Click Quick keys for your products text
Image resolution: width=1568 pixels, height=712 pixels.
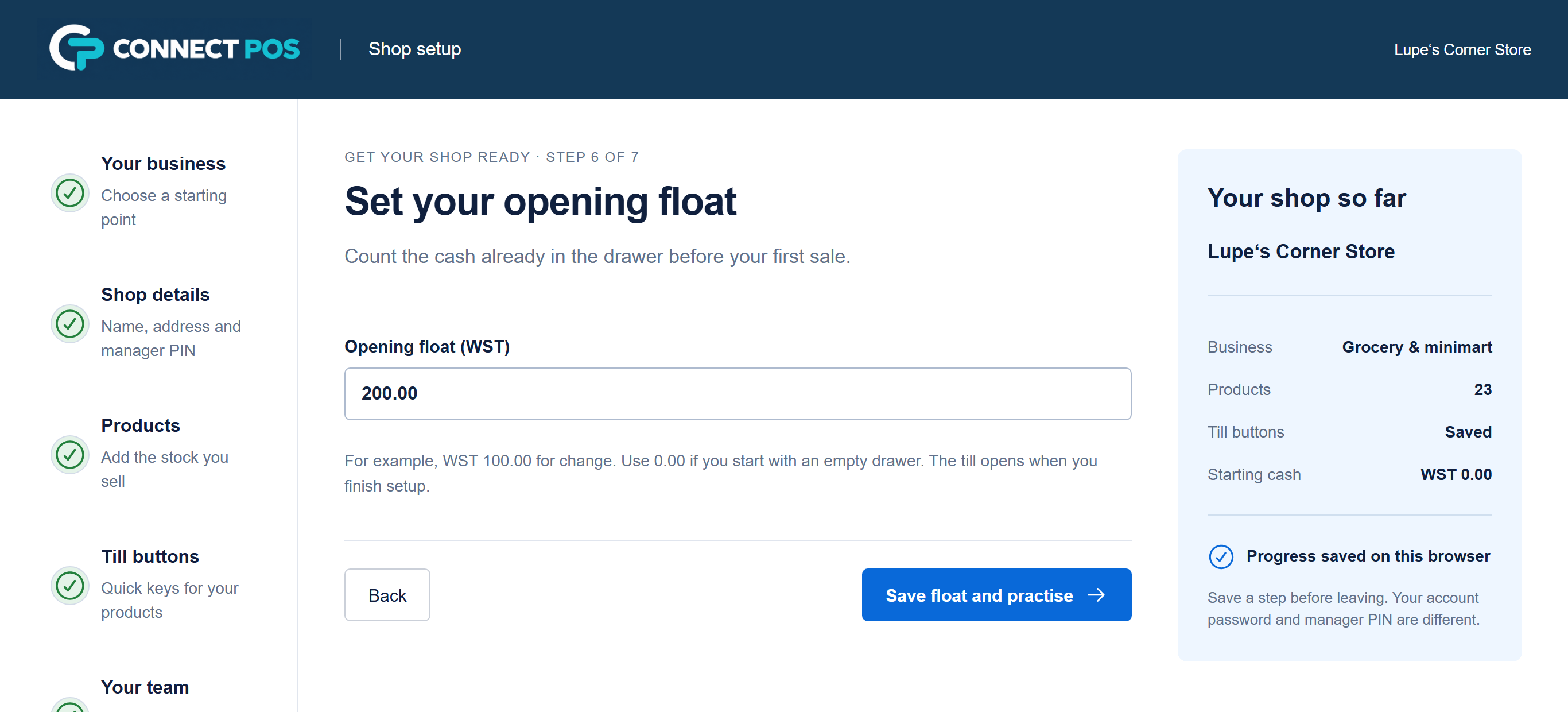click(x=170, y=601)
